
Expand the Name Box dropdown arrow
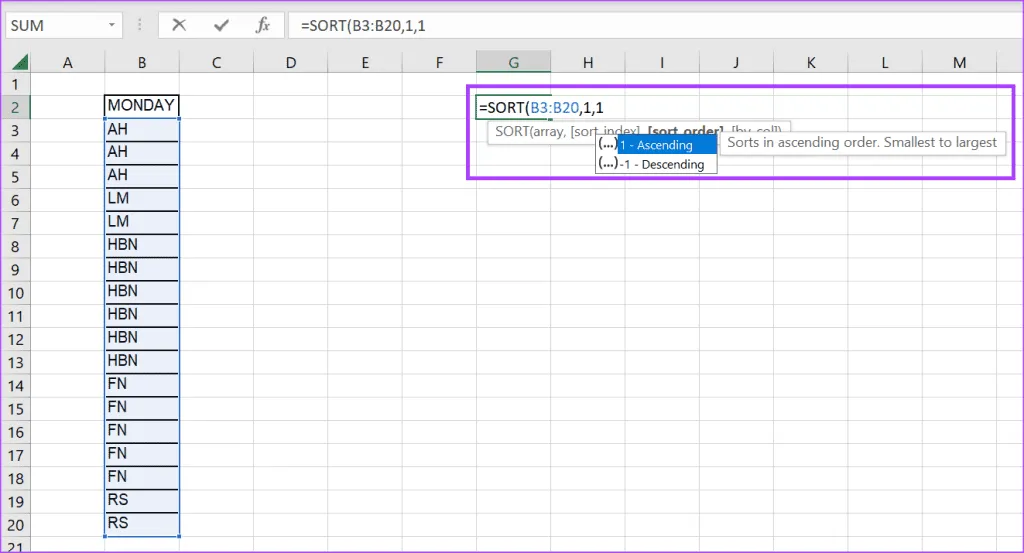click(x=109, y=26)
